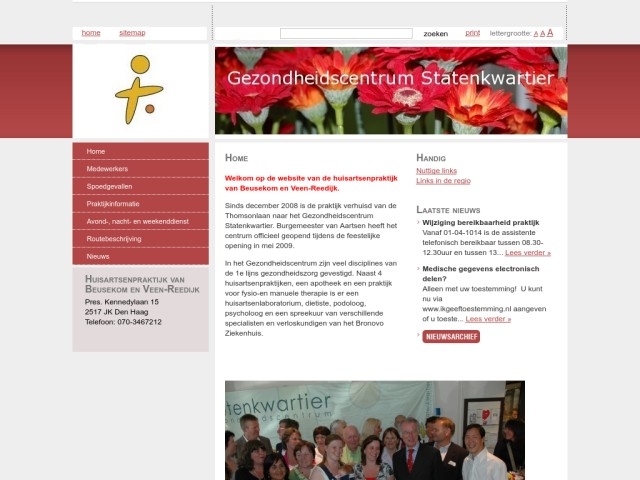Open the Nuttige links link
Image resolution: width=640 pixels, height=480 pixels.
pos(436,171)
